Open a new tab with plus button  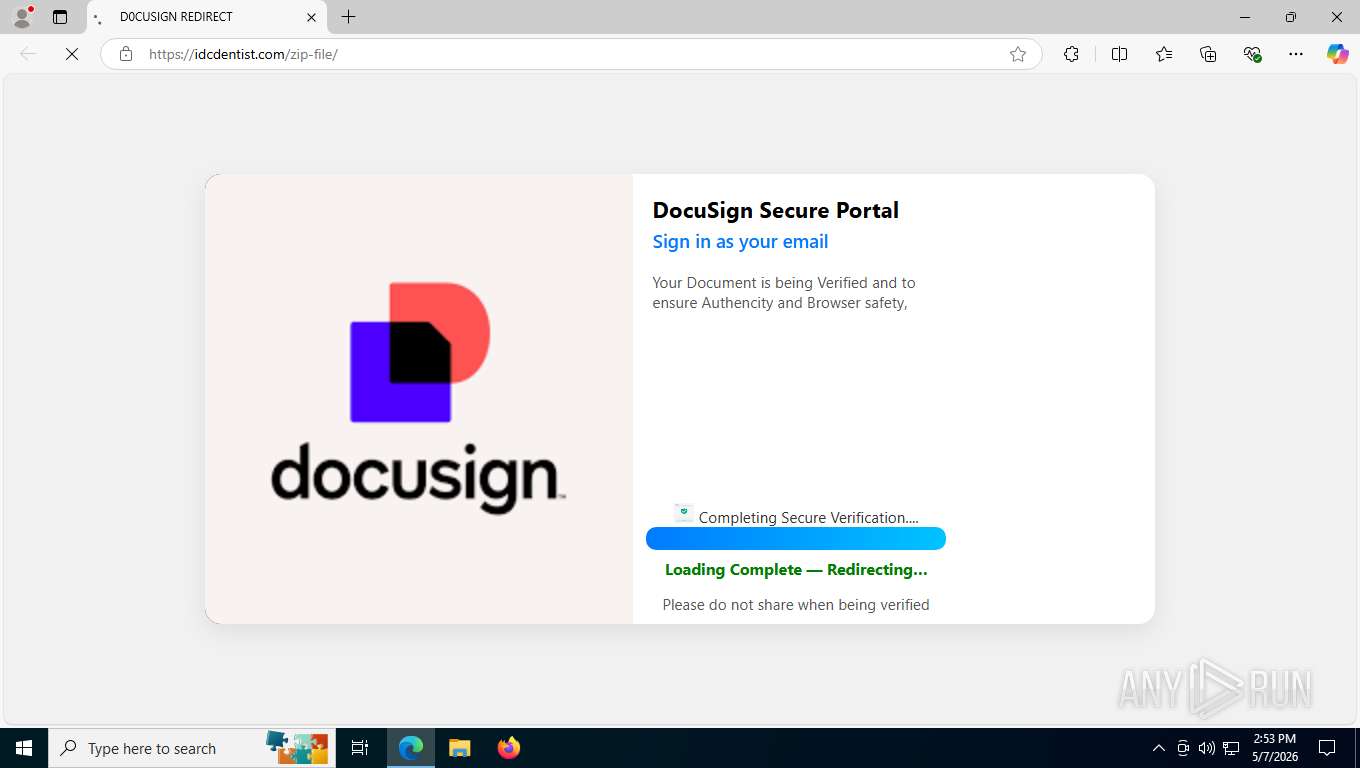(348, 17)
